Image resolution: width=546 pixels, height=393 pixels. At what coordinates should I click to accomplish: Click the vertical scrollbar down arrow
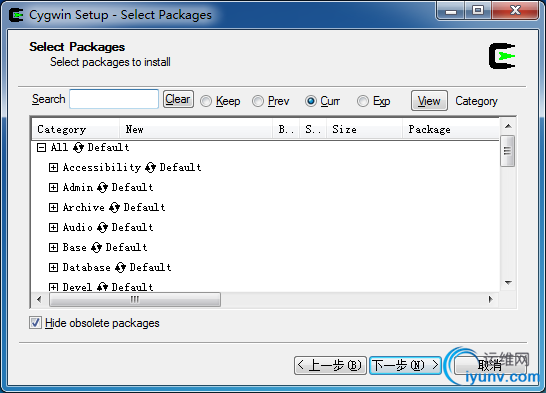[x=508, y=283]
